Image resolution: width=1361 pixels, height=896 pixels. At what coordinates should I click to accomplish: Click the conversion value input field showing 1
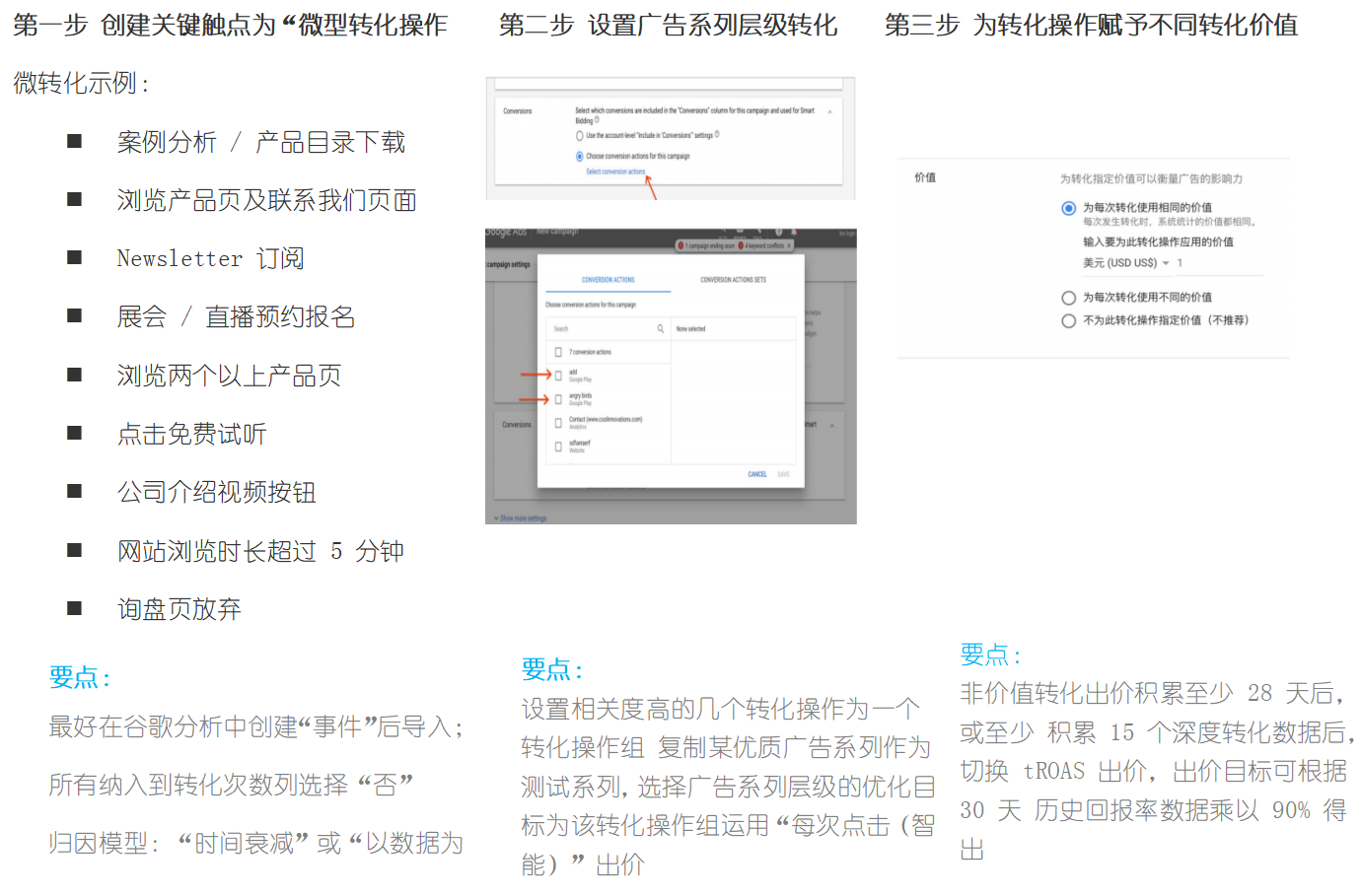pyautogui.click(x=1218, y=263)
